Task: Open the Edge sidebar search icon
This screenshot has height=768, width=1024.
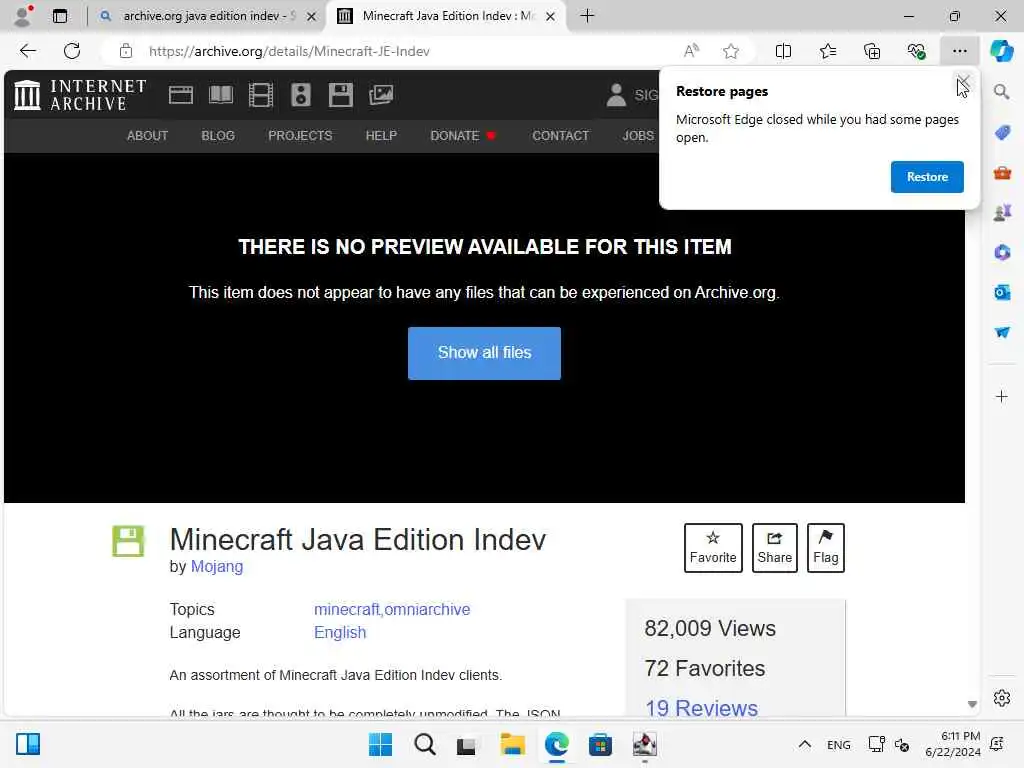Action: tap(1002, 91)
